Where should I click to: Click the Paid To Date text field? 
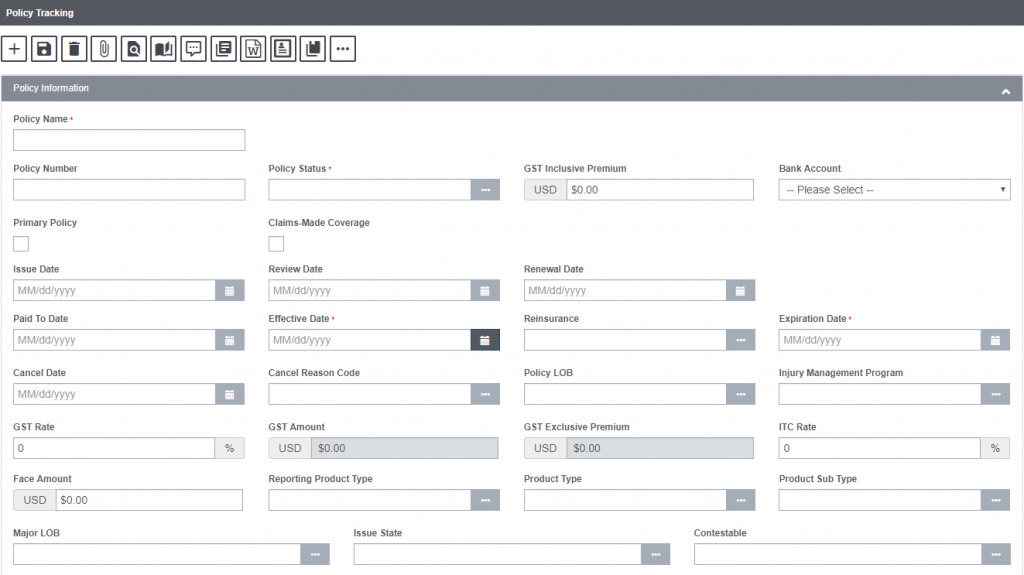pos(114,340)
